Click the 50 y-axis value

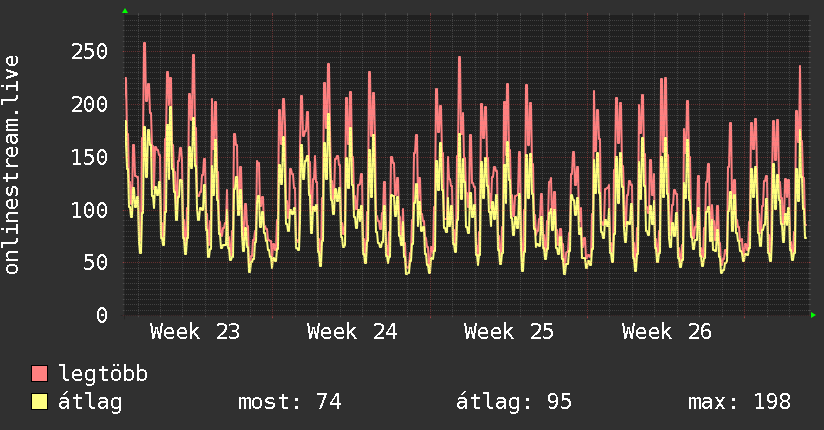coord(96,262)
